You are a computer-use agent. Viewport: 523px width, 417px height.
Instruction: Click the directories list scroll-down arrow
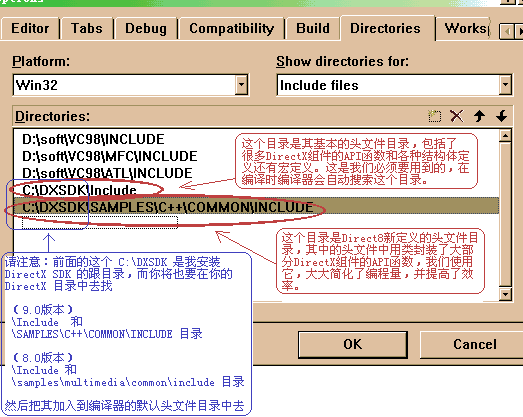point(505,294)
